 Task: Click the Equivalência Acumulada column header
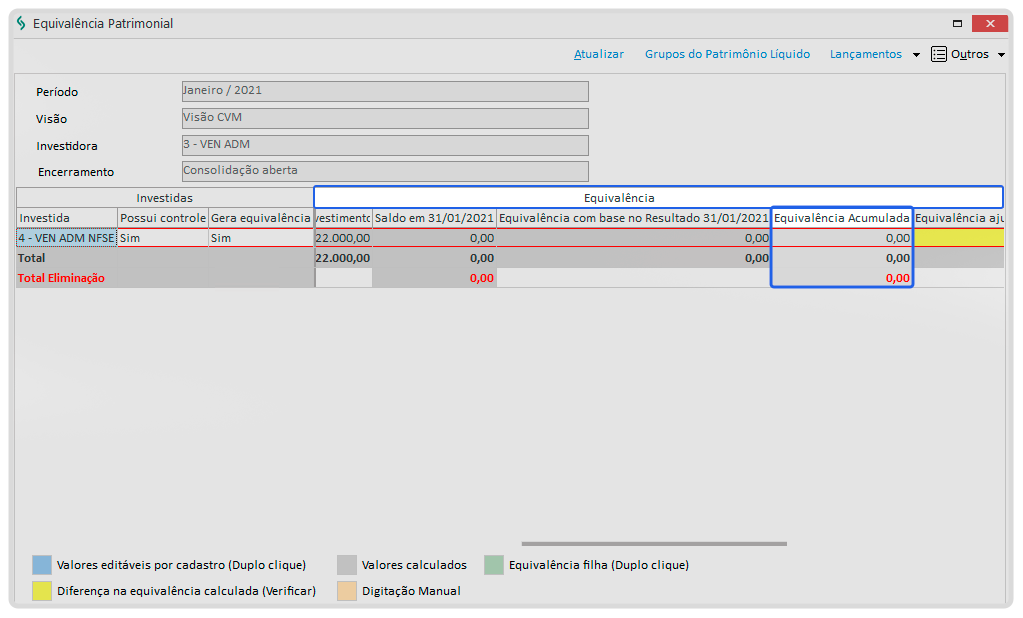[841, 218]
